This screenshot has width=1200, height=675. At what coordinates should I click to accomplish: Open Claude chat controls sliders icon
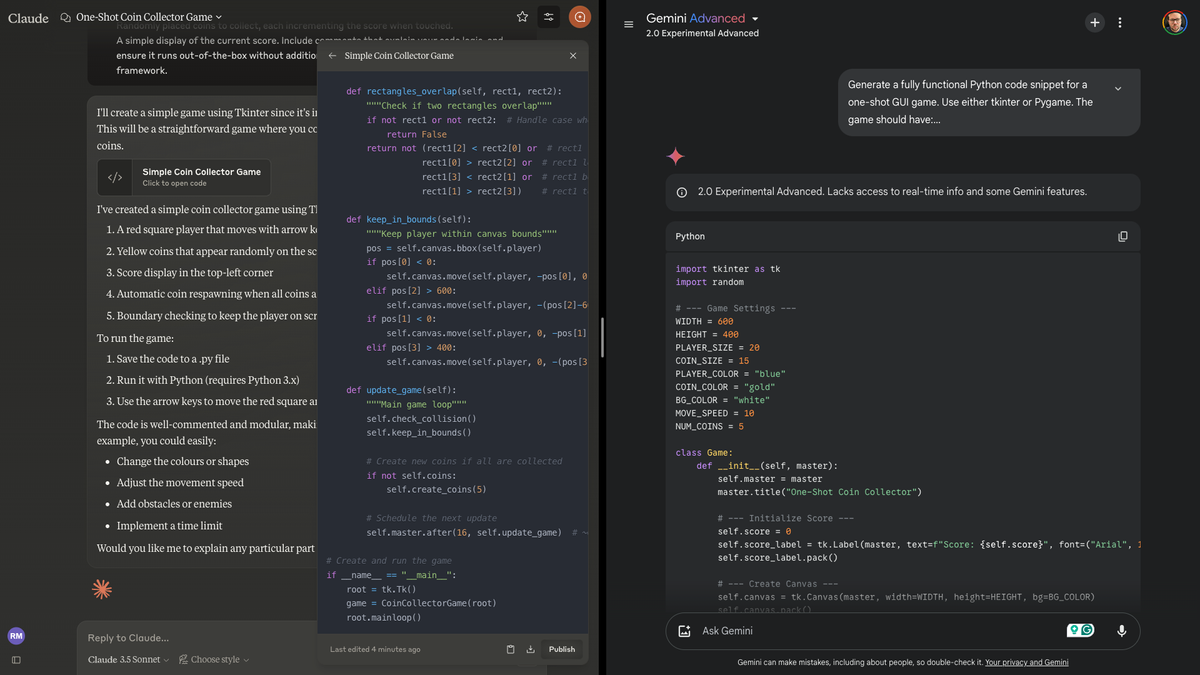click(x=549, y=17)
